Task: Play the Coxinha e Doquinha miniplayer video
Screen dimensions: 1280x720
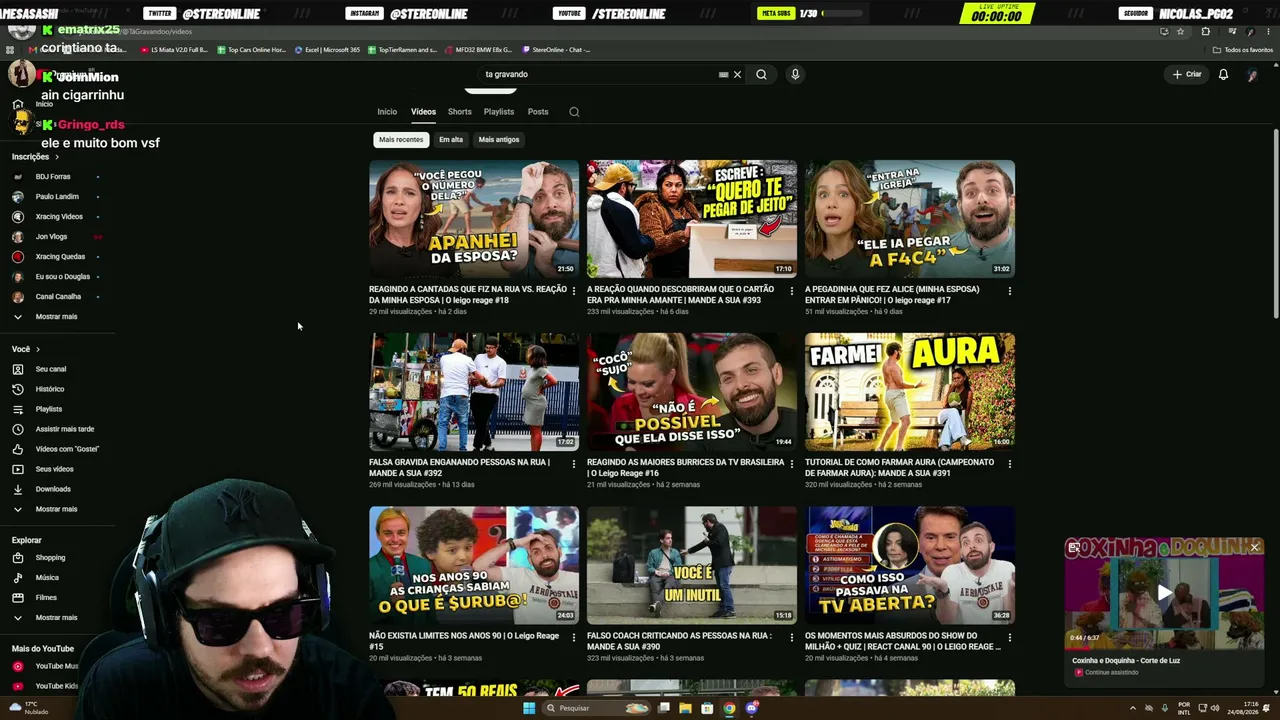Action: (x=1164, y=592)
